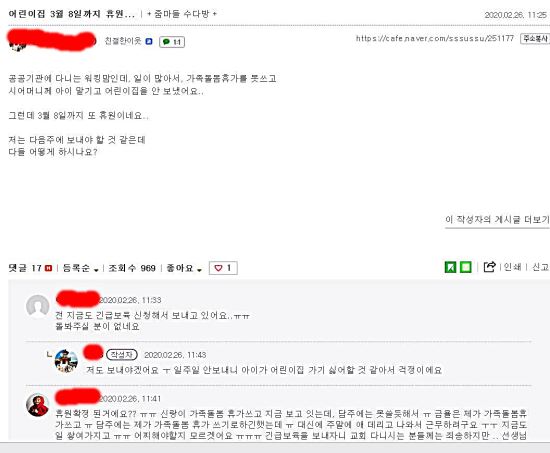
Task: Click the 인쇄 print link
Action: [512, 267]
